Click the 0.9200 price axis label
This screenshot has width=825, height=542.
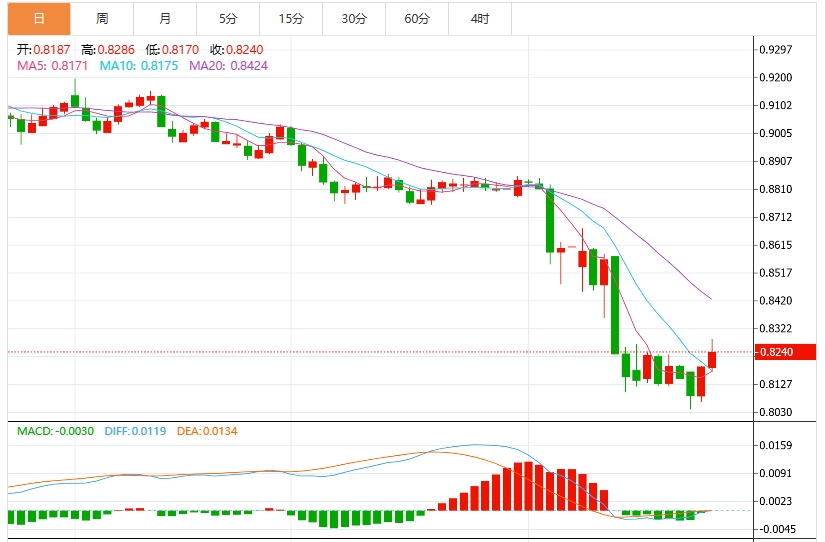point(776,77)
